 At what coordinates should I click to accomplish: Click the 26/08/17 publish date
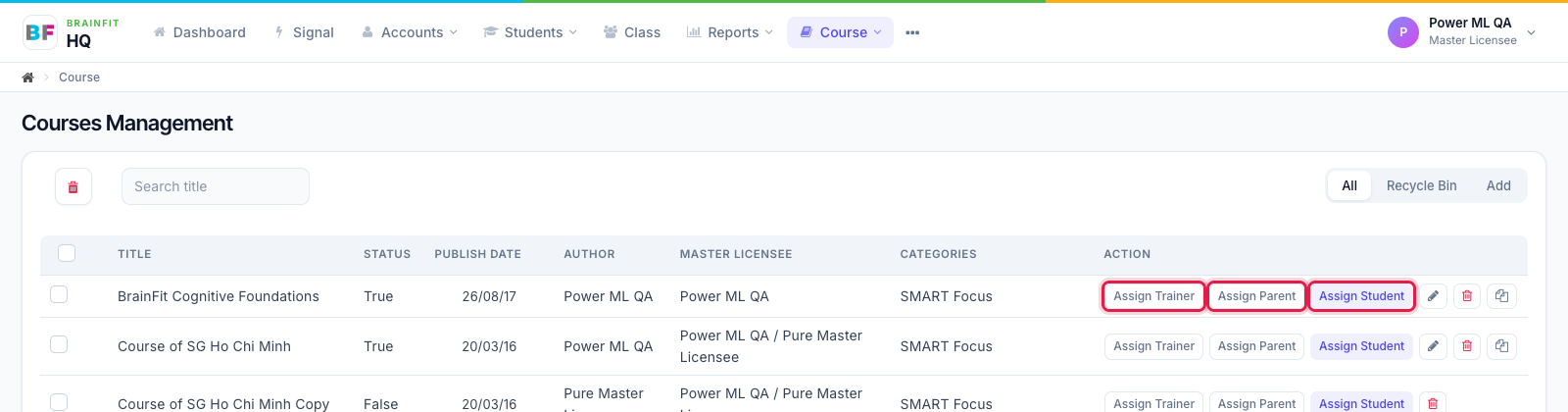tap(489, 296)
